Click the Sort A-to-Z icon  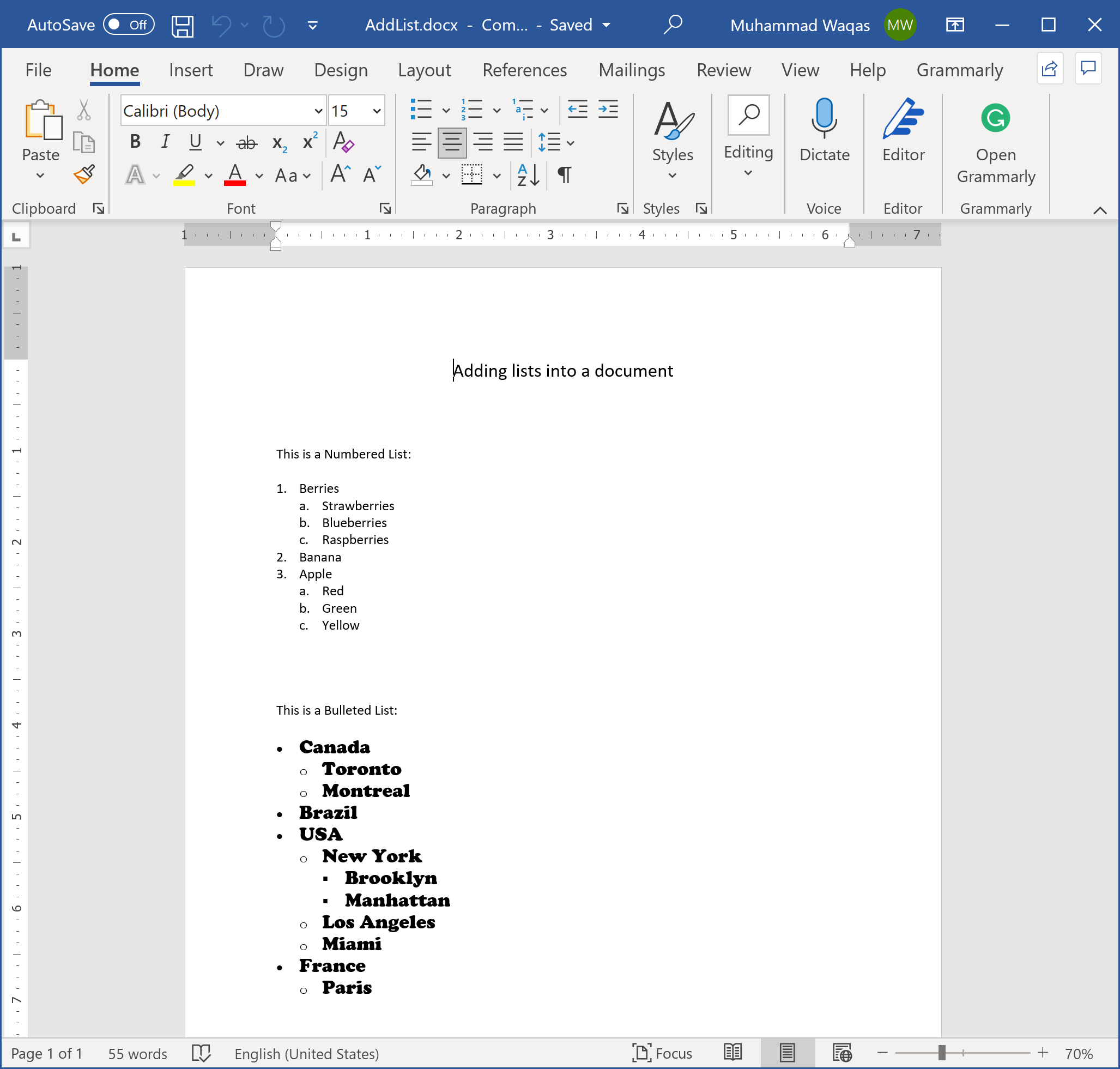click(x=528, y=174)
